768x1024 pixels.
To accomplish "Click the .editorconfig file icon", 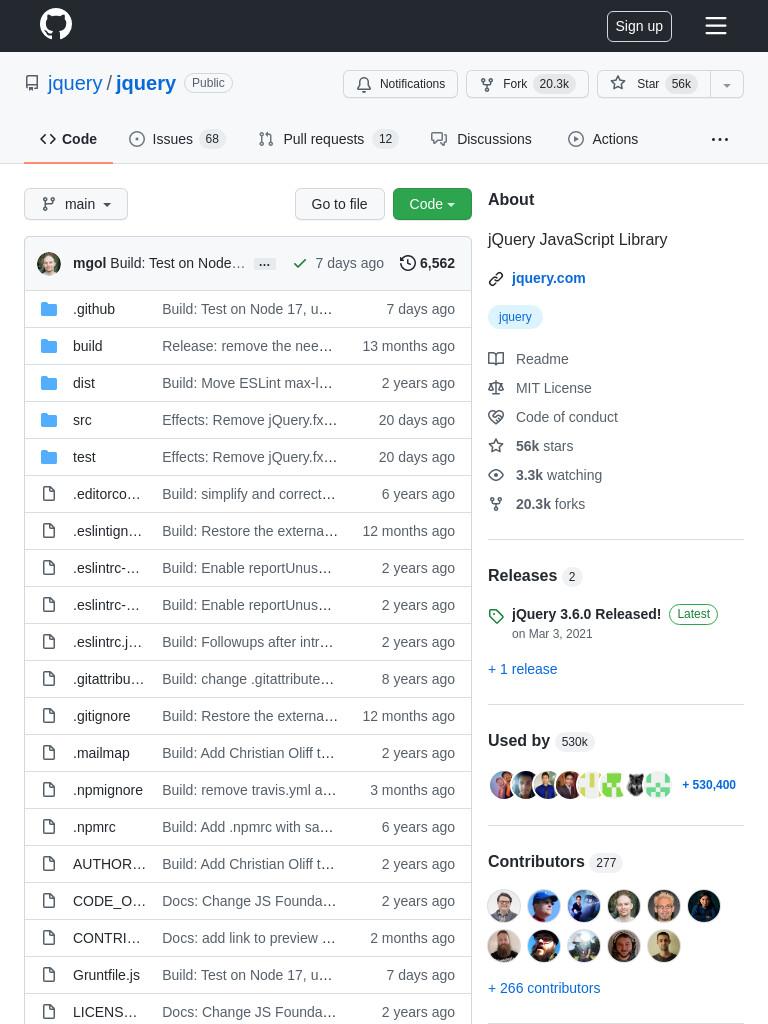I will point(49,494).
